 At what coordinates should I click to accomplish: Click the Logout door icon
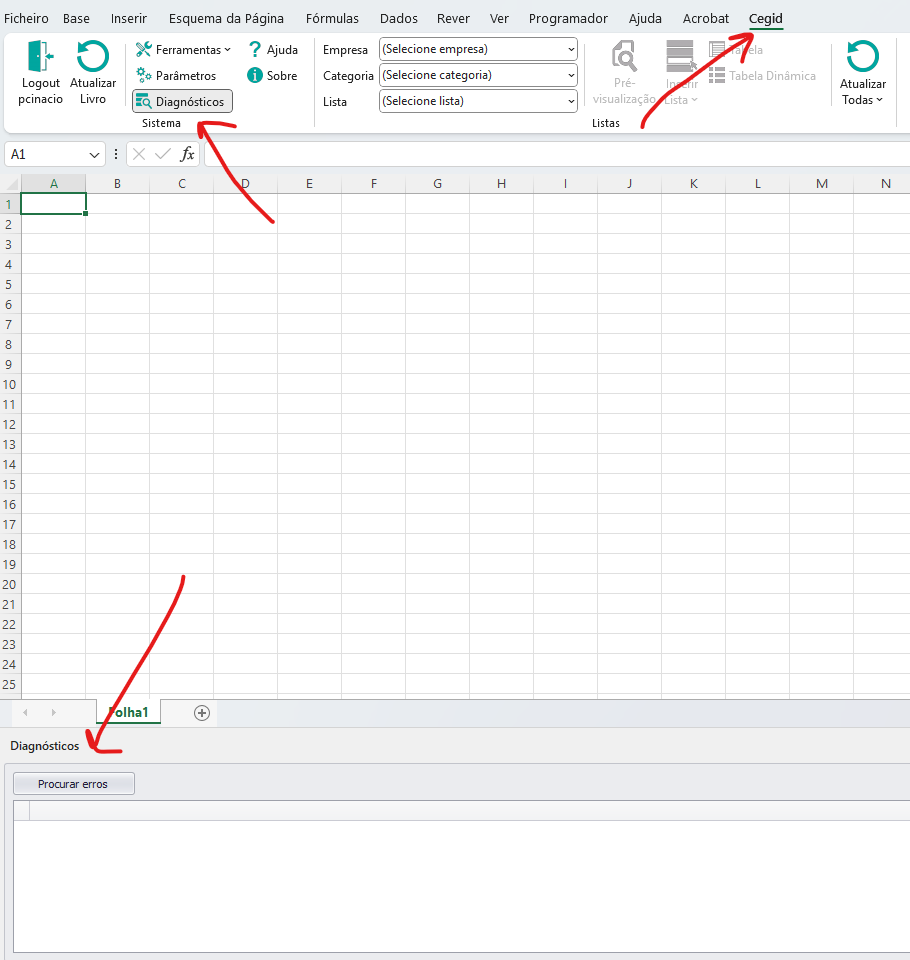(40, 56)
